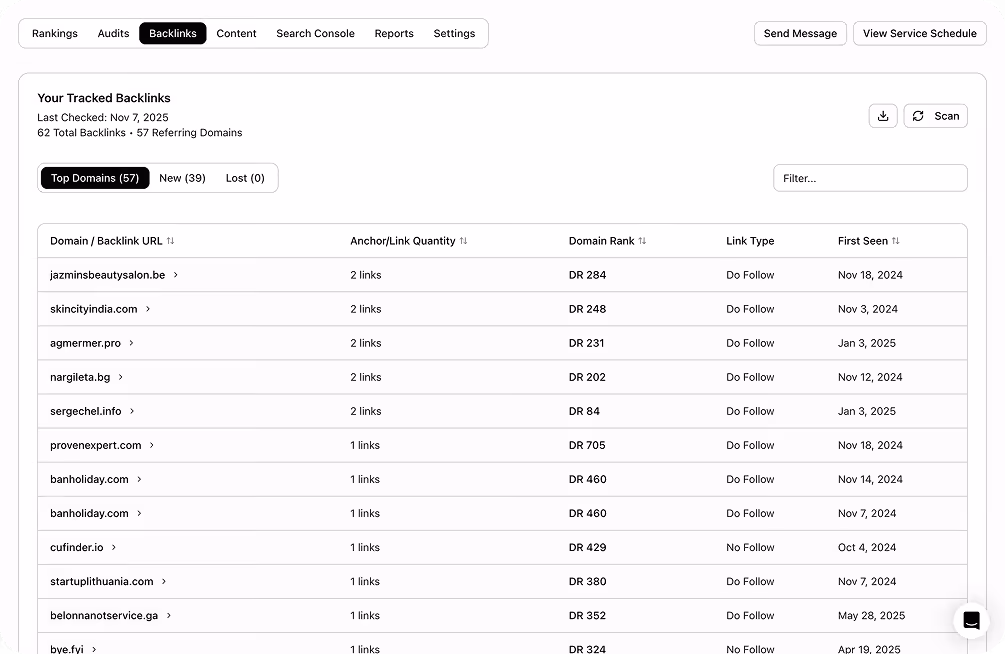
Task: Start a backlink Scan
Action: (935, 116)
